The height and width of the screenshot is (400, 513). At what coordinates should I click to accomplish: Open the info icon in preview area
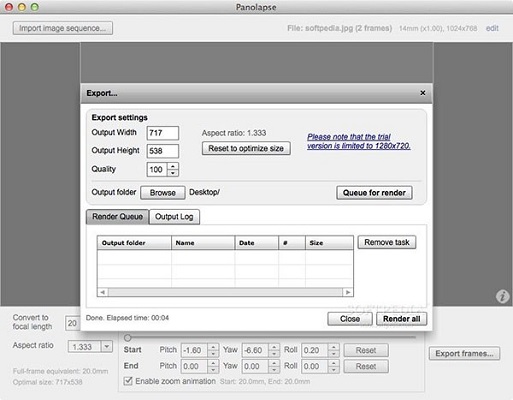click(x=502, y=296)
